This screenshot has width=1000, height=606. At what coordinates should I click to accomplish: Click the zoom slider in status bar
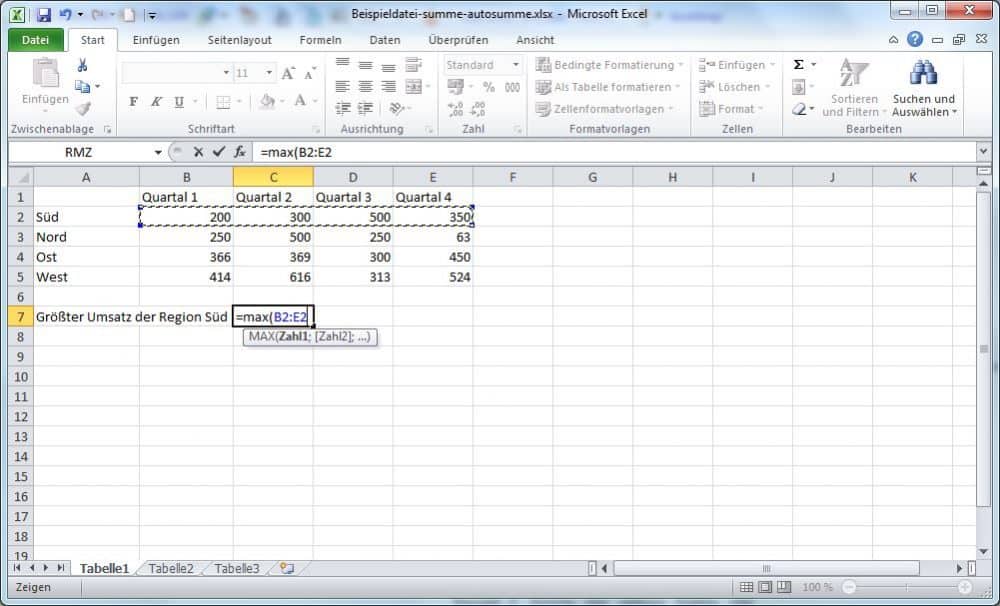(906, 587)
